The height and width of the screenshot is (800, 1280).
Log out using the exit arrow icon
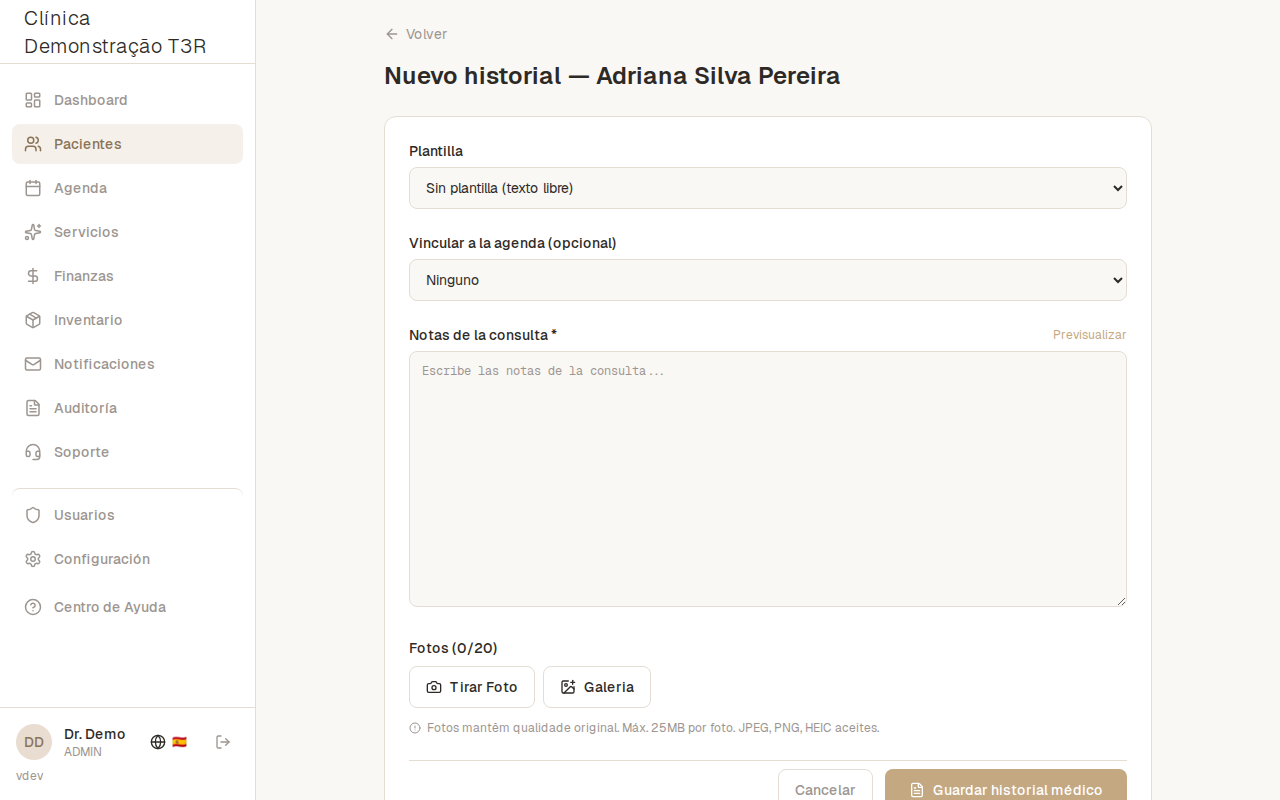coord(222,742)
